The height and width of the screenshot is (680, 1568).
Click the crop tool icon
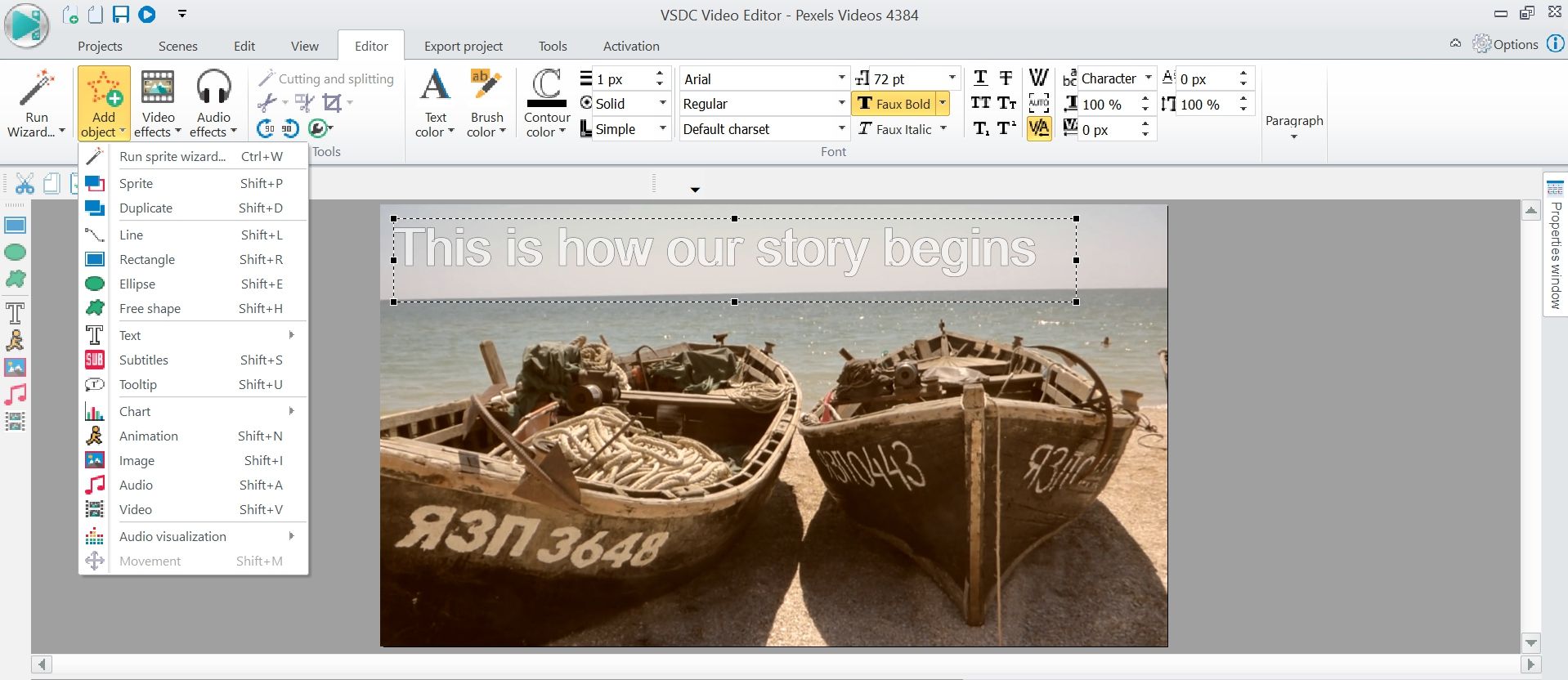[x=332, y=103]
